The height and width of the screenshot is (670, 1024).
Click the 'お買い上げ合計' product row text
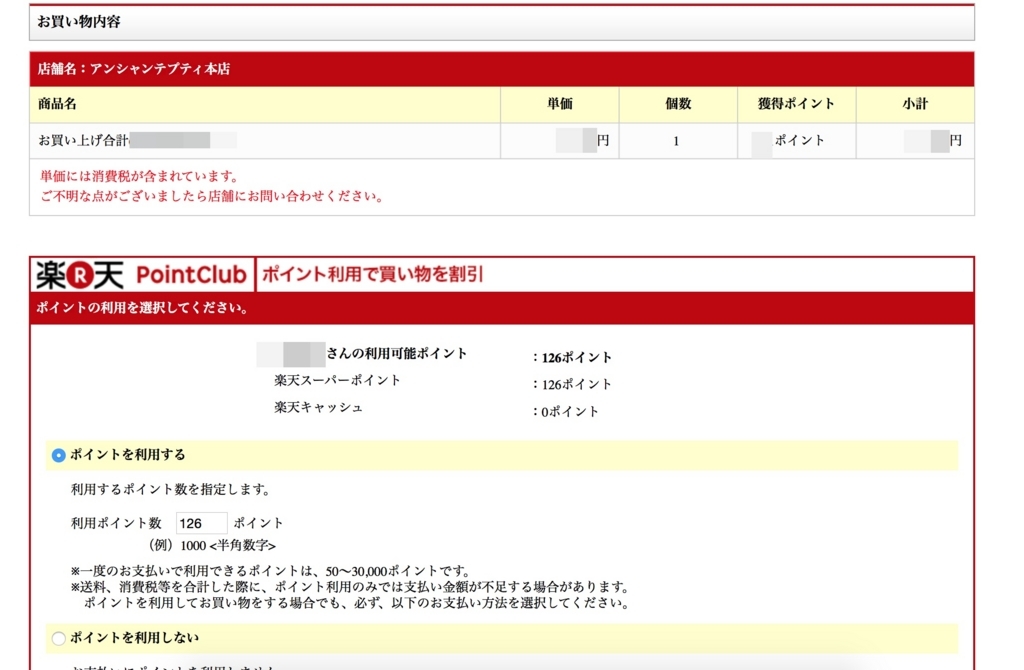(83, 140)
